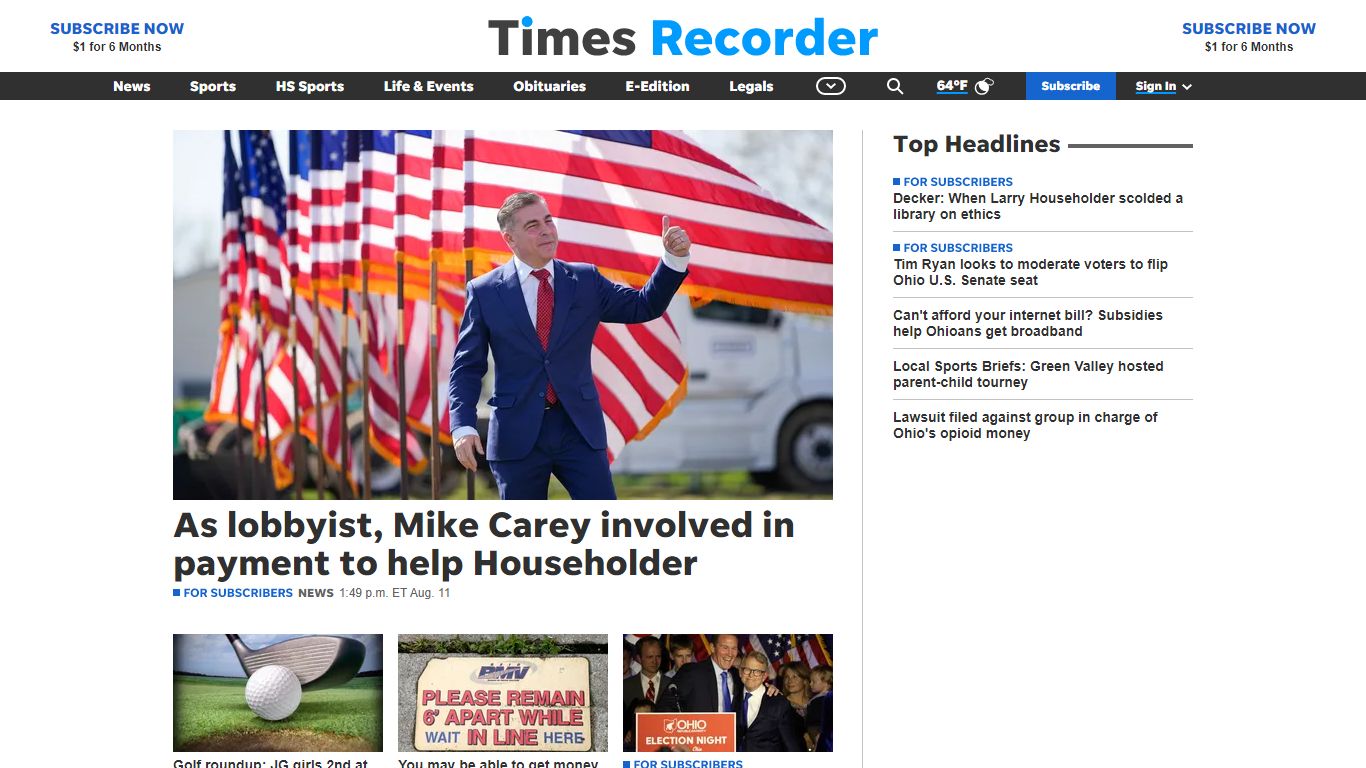1366x768 pixels.
Task: Open the weather icon beside 64°F
Action: (x=984, y=86)
